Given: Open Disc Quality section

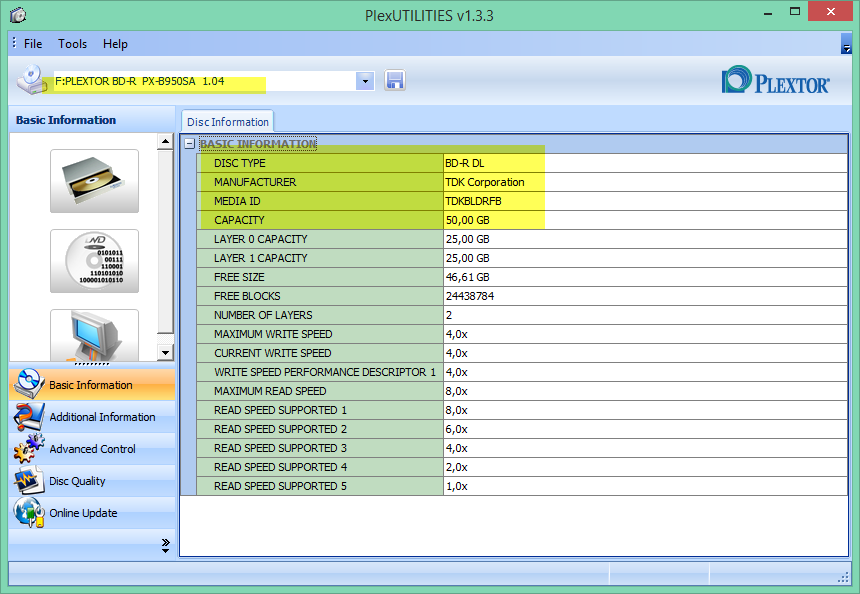Looking at the screenshot, I should tap(92, 481).
